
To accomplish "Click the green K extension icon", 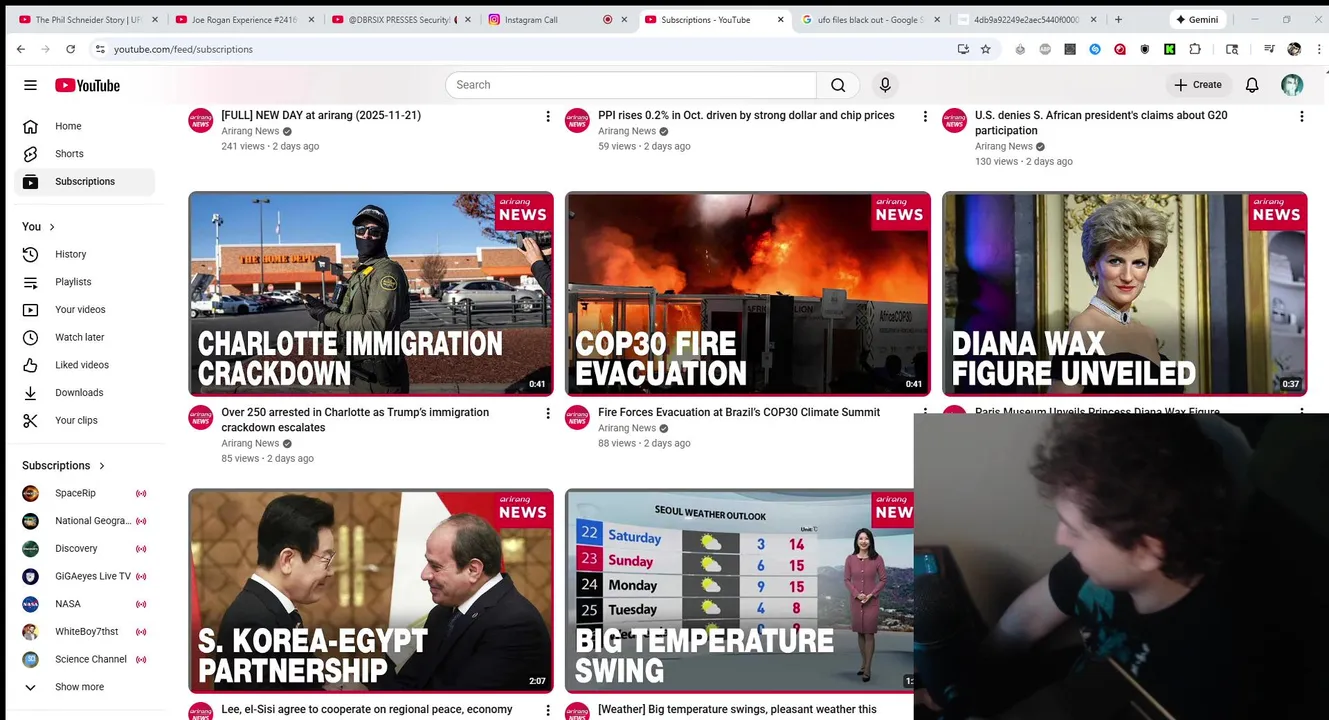I will tap(1170, 49).
